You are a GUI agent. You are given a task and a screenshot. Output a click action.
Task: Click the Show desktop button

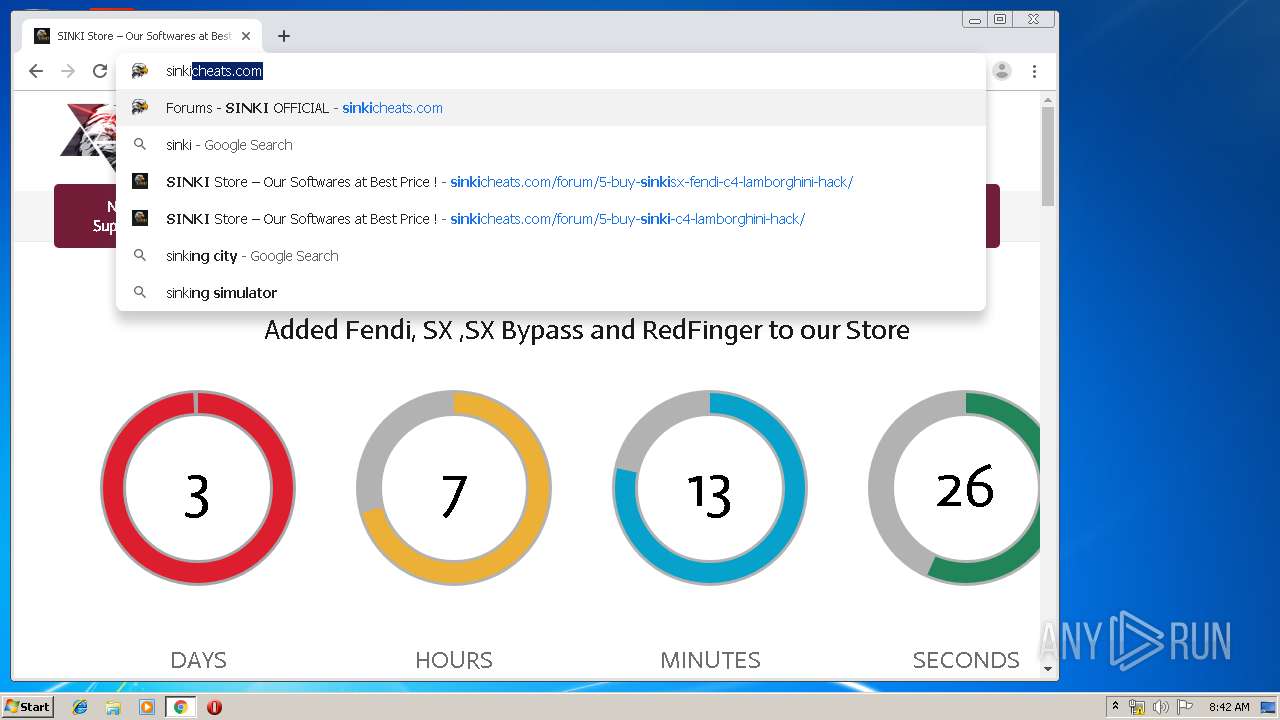pyautogui.click(x=1270, y=707)
